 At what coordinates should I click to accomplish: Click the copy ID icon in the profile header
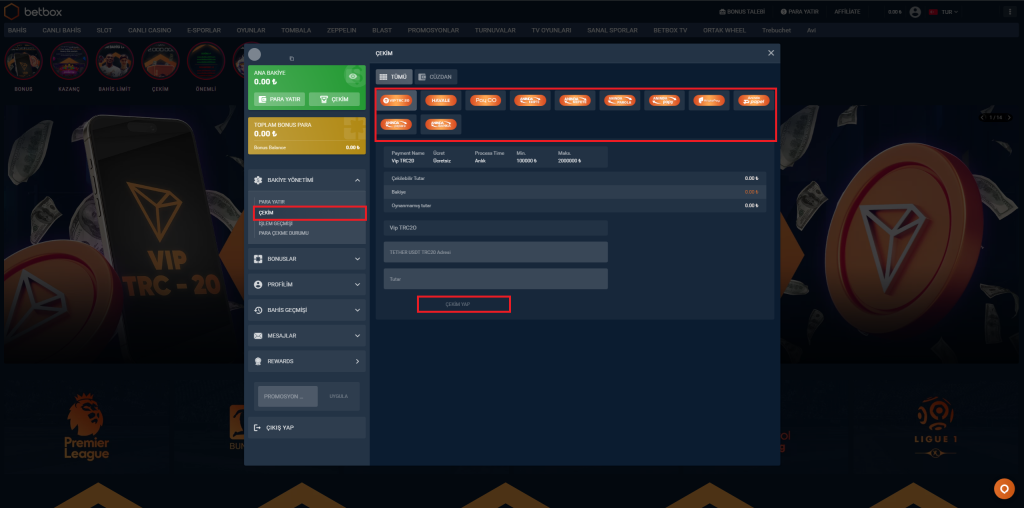(291, 59)
